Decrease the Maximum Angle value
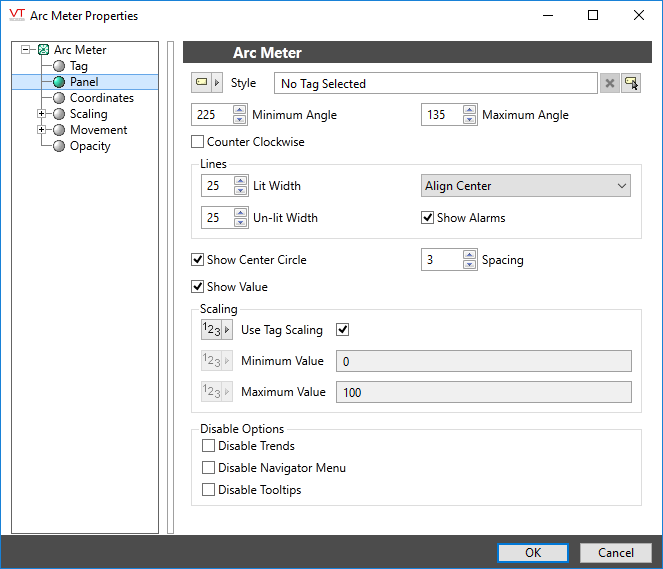Screen dimensions: 663x569 469,120
